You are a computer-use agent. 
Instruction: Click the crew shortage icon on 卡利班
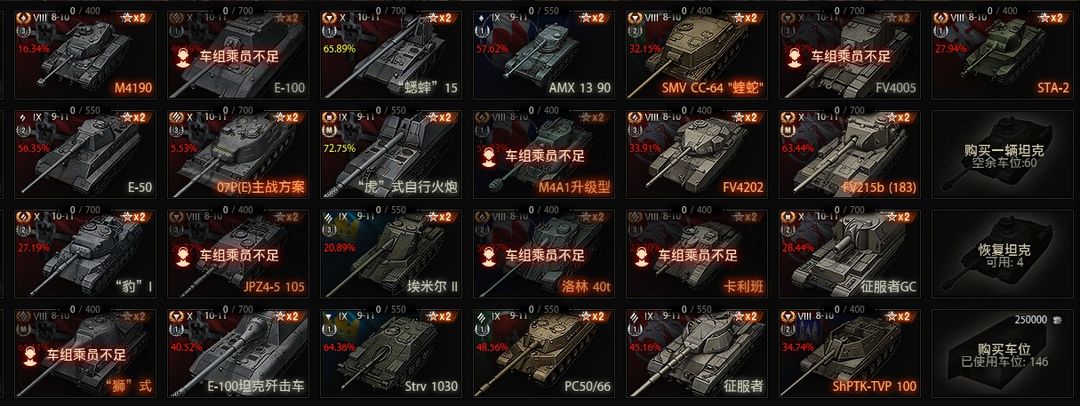(641, 255)
